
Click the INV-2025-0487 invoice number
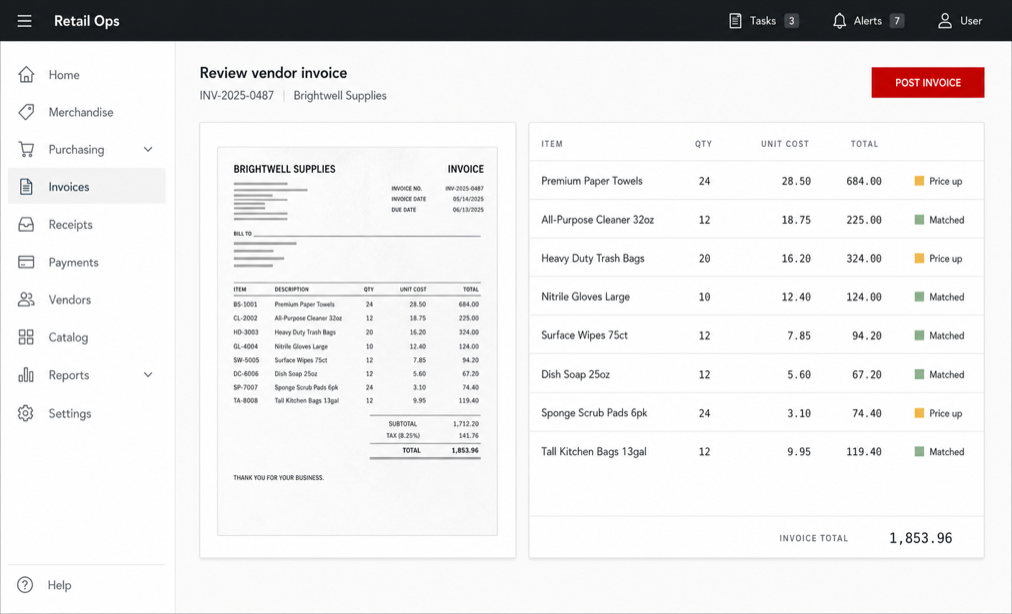(x=236, y=96)
